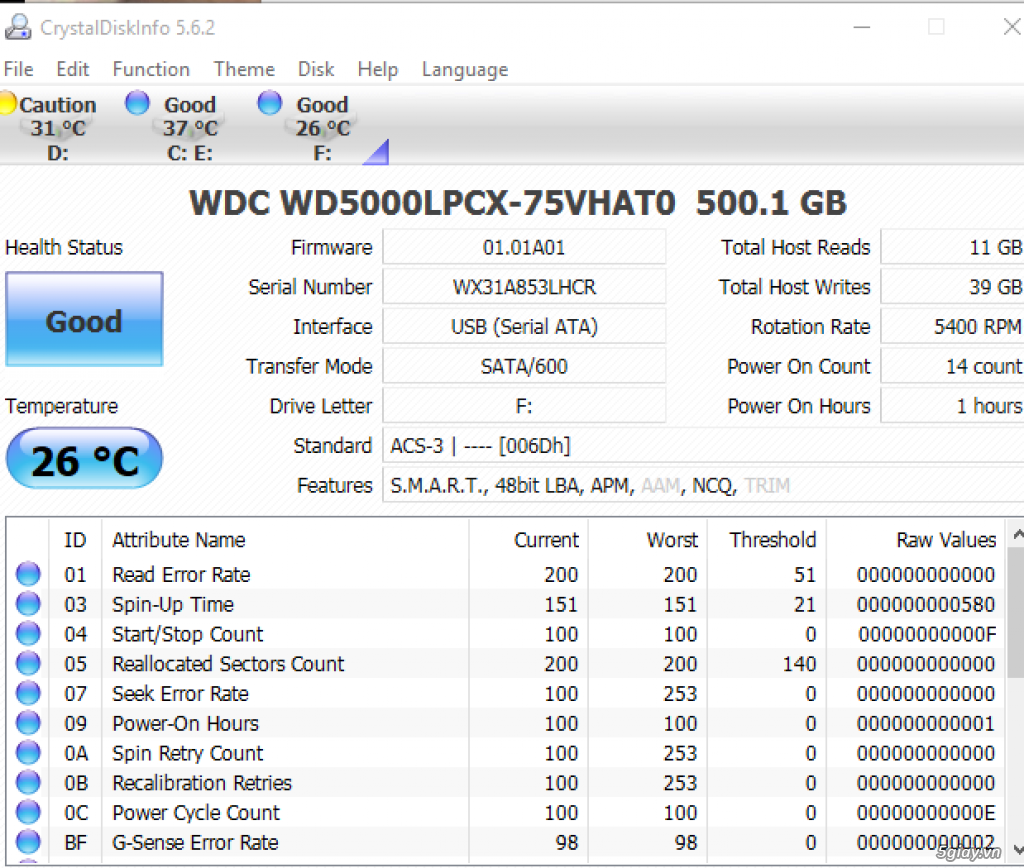Viewport: 1024px width, 868px height.
Task: Click the status orb for Power-On Hours
Action: coord(28,723)
